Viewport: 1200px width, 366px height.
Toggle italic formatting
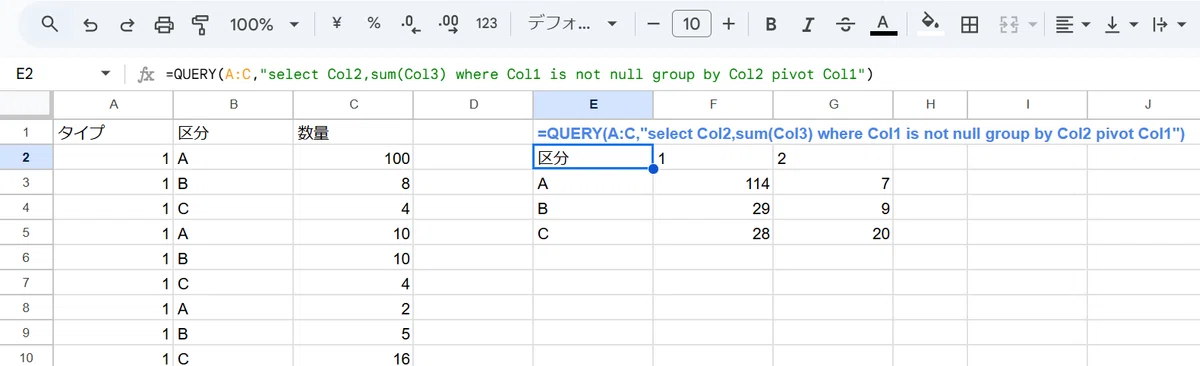[808, 24]
